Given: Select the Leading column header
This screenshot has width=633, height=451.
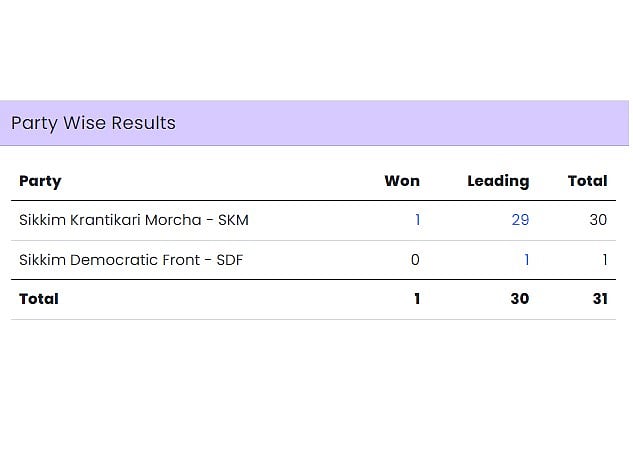Looking at the screenshot, I should tap(498, 181).
